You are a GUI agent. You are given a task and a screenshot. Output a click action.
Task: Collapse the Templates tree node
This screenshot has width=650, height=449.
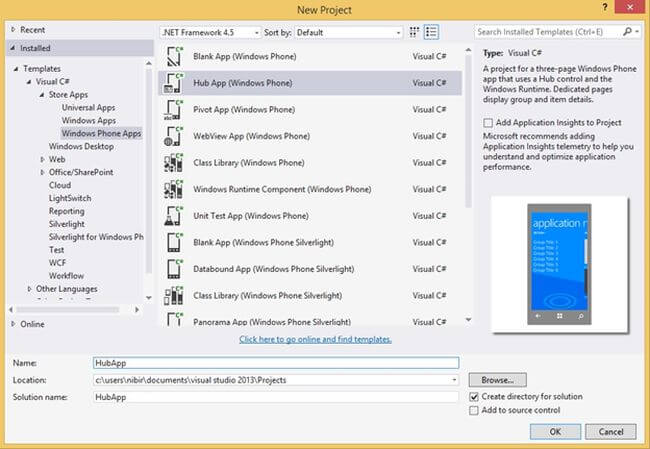[16, 69]
